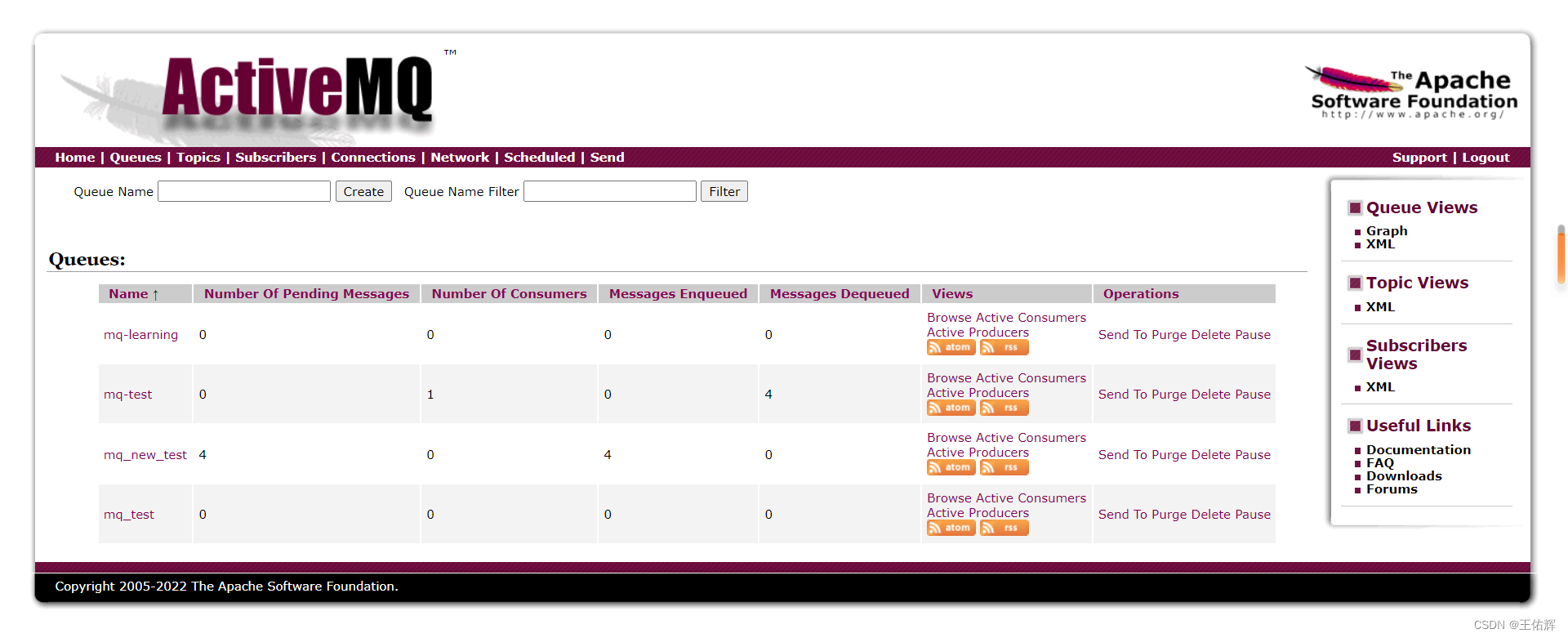The image size is (1568, 638).
Task: Focus the Queue Name input field
Action: (244, 191)
